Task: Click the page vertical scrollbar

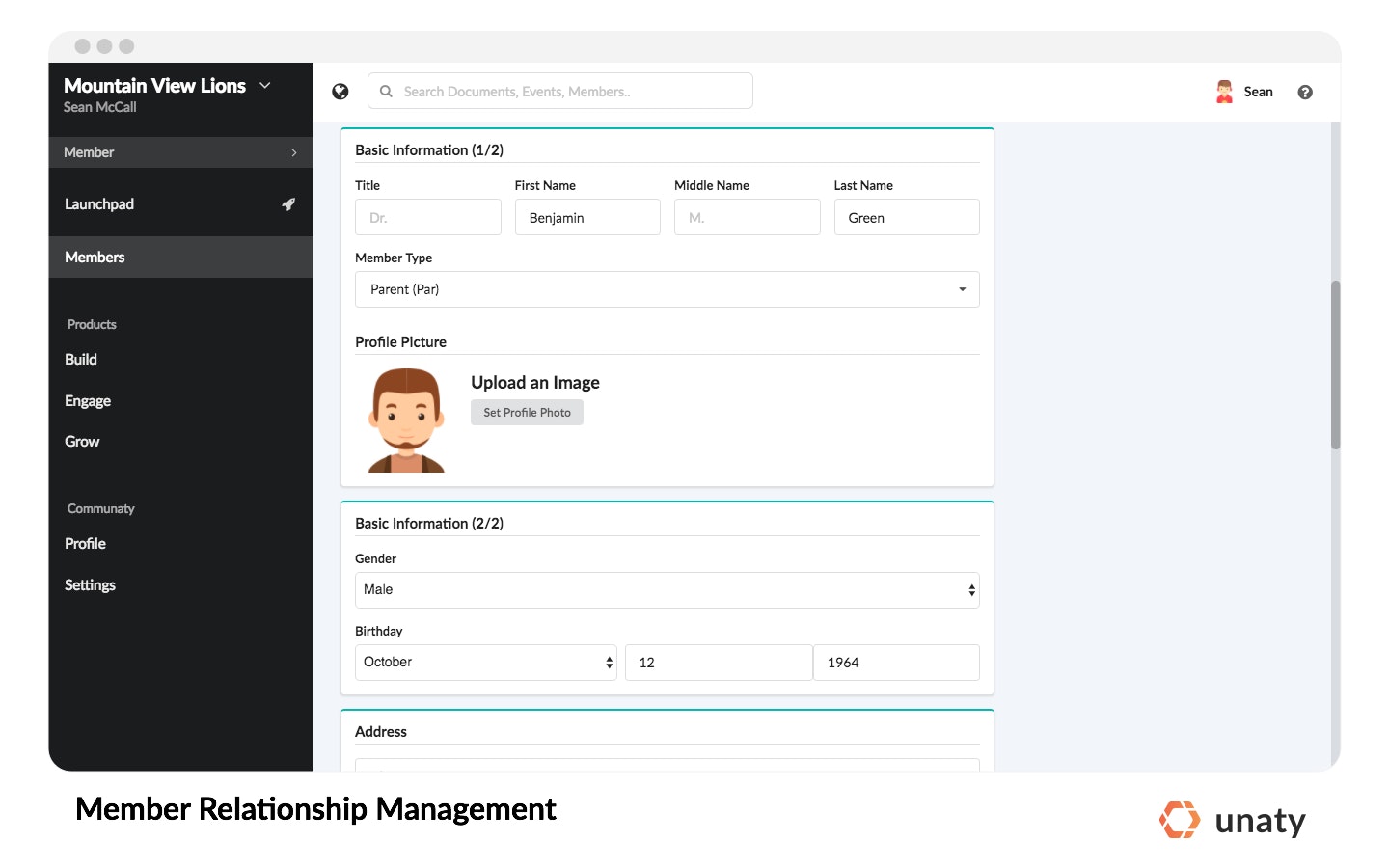Action: point(1336,366)
